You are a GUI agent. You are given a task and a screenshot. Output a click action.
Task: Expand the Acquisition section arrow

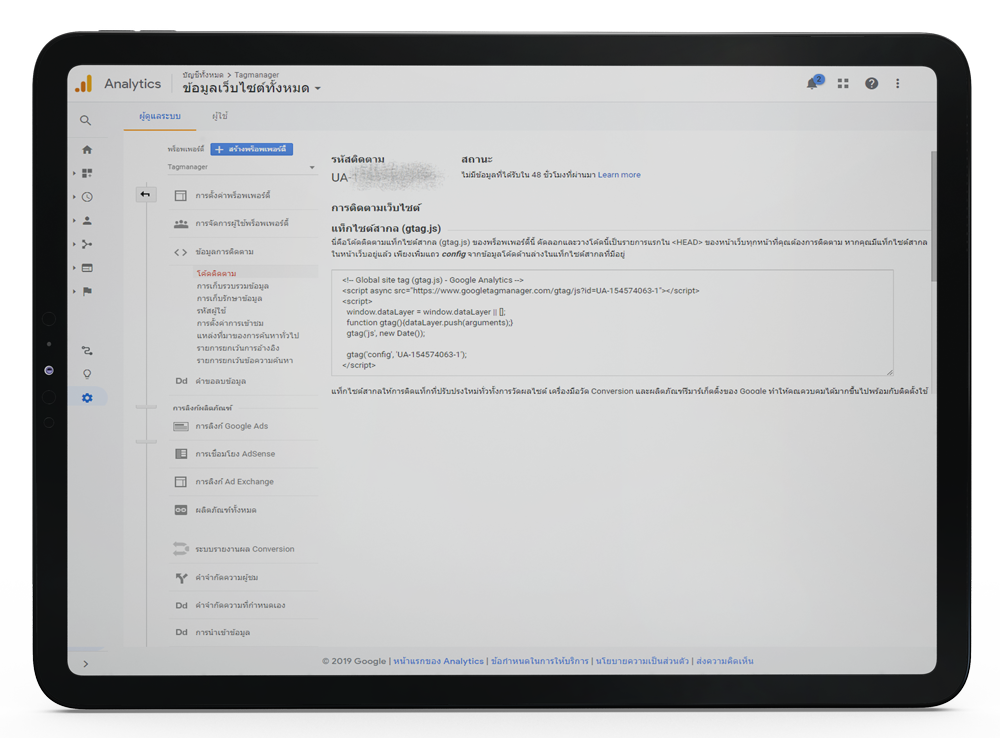74,244
